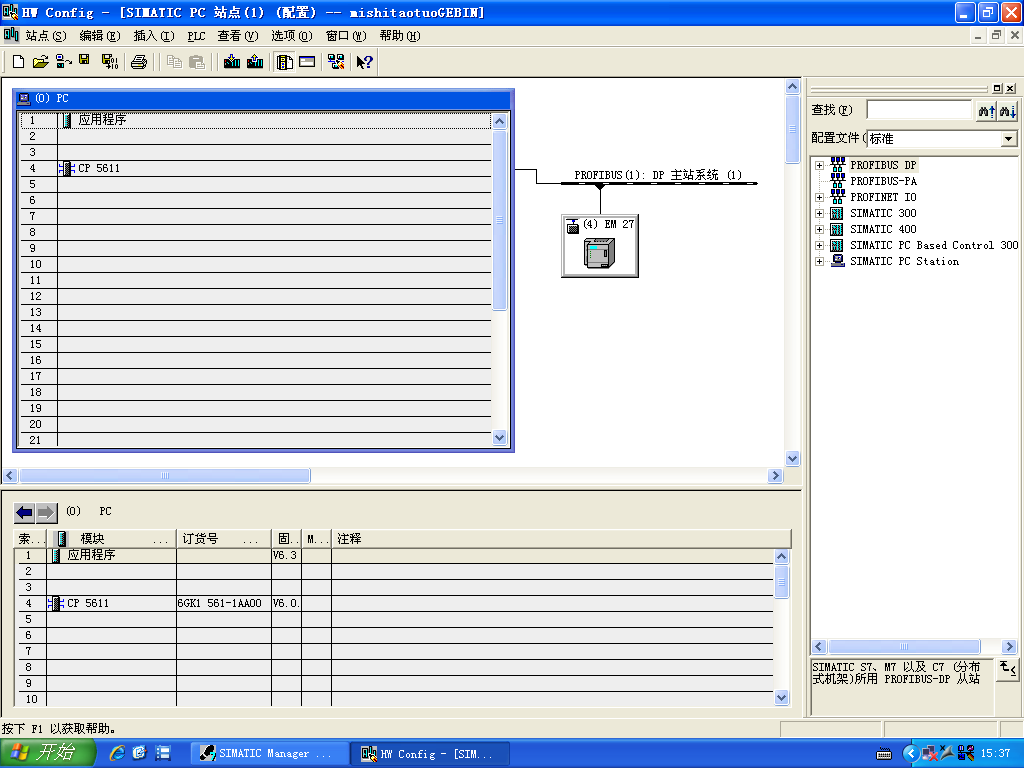Open the 编辑(E) menu

click(x=100, y=36)
